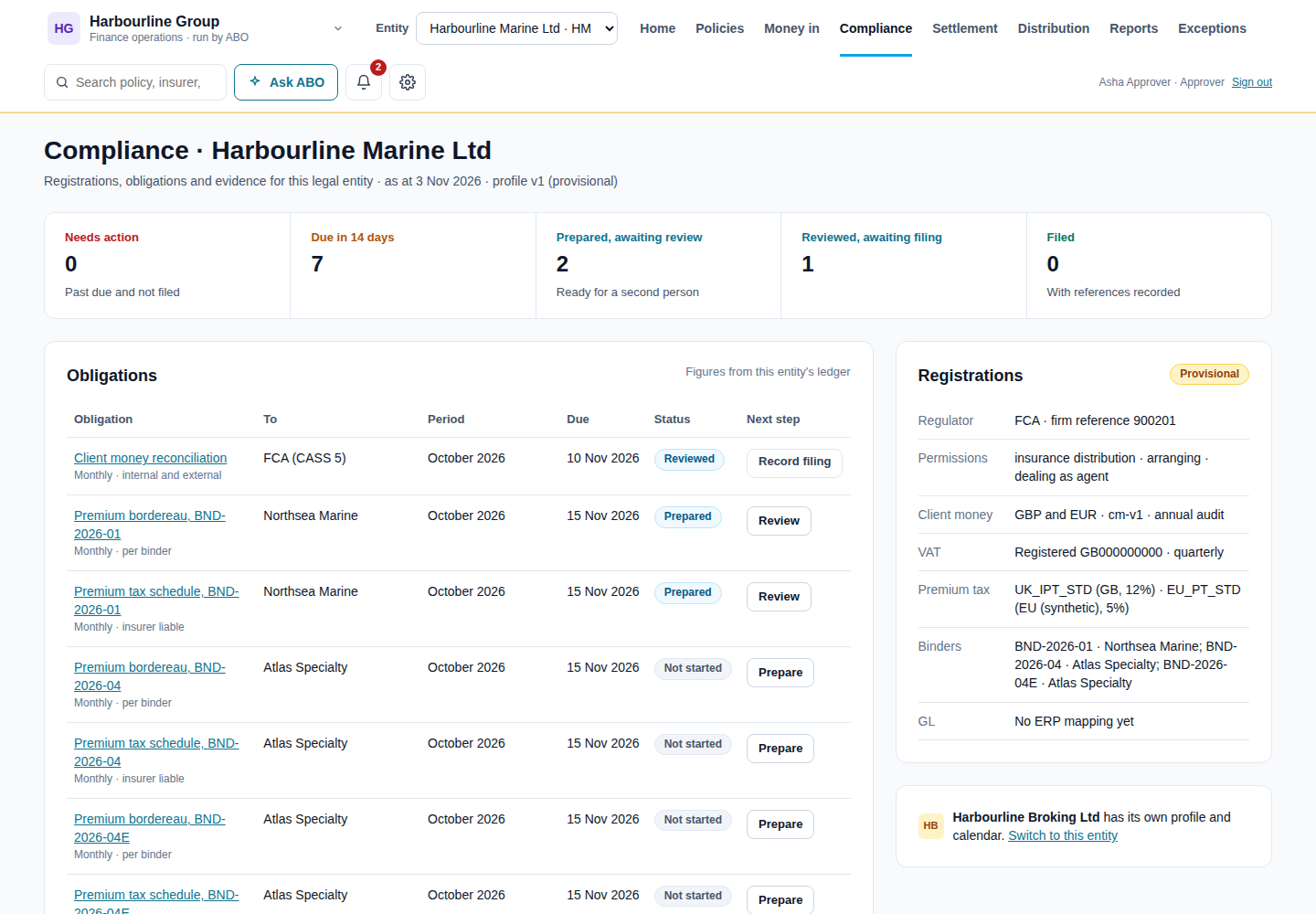Image resolution: width=1316 pixels, height=914 pixels.
Task: Open the settings gear
Action: 408,82
